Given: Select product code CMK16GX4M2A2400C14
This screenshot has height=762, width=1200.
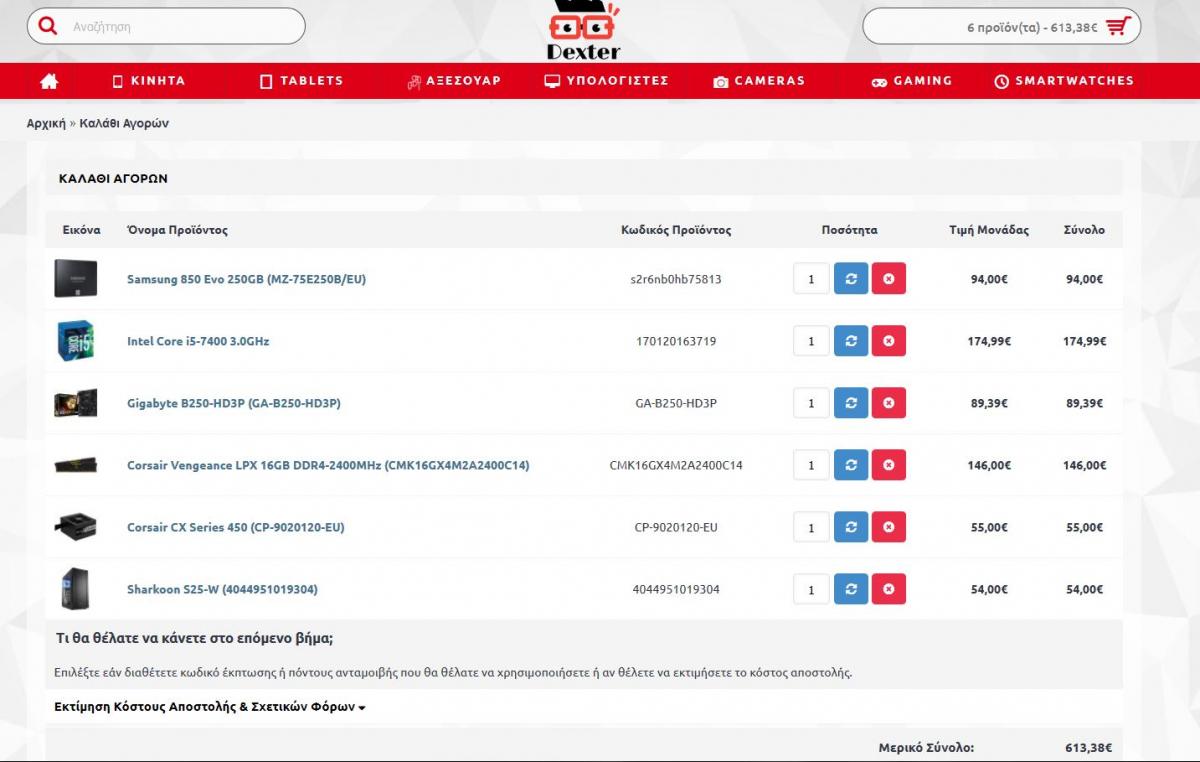Looking at the screenshot, I should pyautogui.click(x=676, y=465).
